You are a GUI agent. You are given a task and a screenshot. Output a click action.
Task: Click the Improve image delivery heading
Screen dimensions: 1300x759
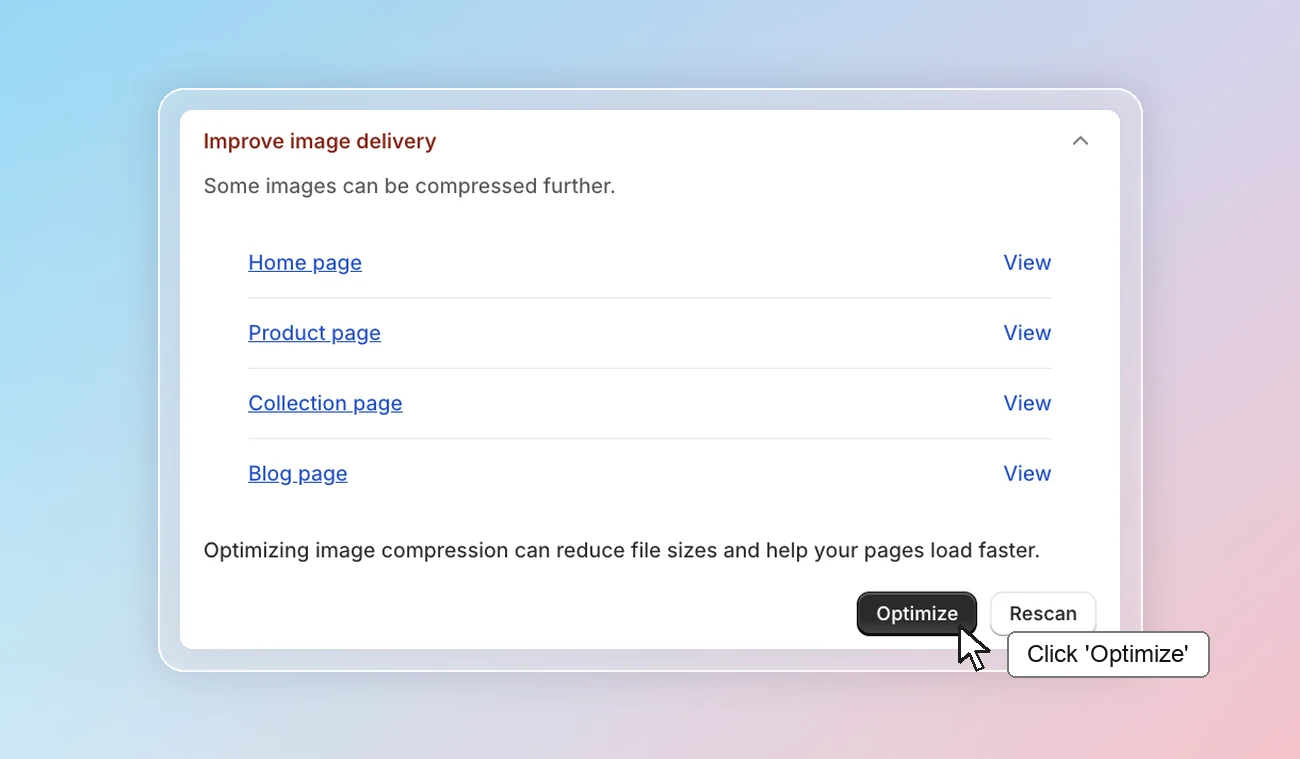tap(320, 141)
